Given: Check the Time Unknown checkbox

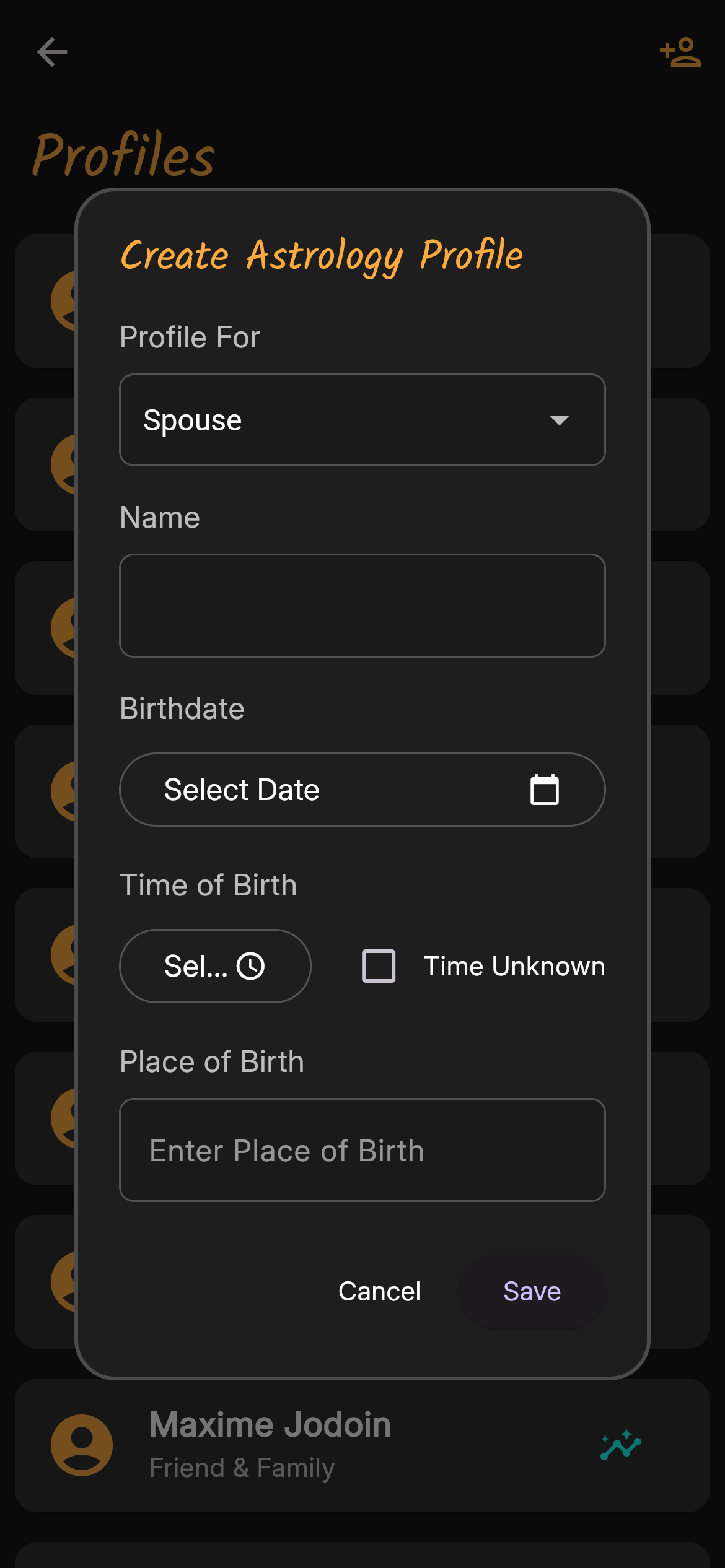Looking at the screenshot, I should pos(379,966).
